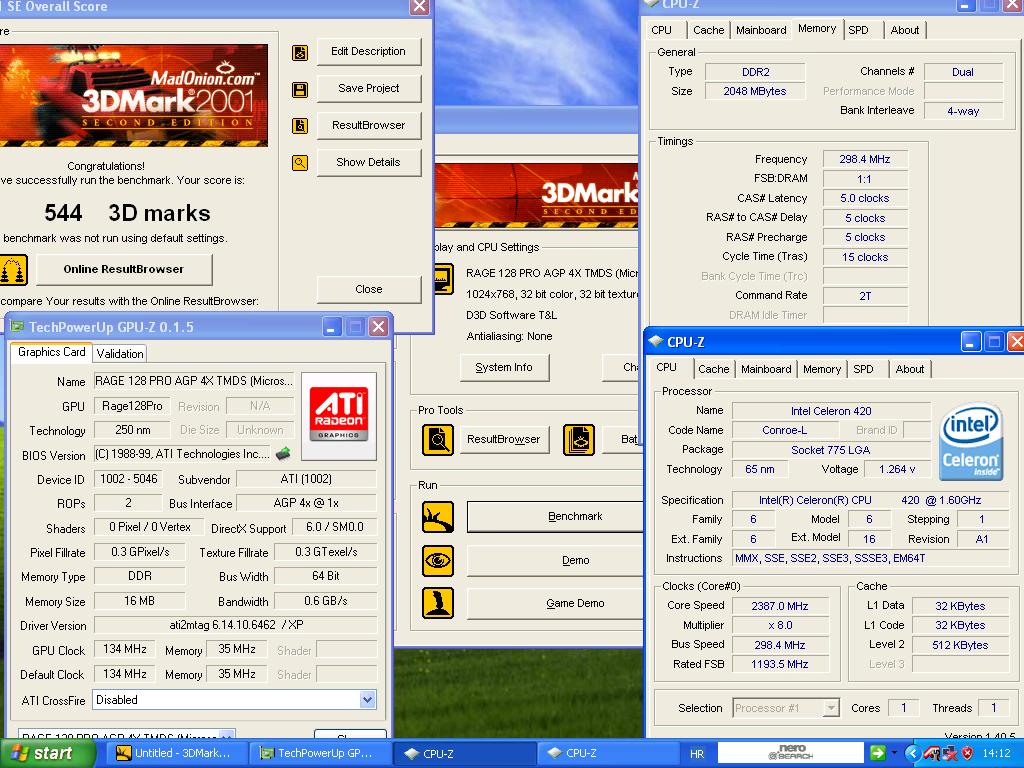This screenshot has width=1024, height=768.
Task: Click the Show Details magnifier icon
Action: point(300,163)
